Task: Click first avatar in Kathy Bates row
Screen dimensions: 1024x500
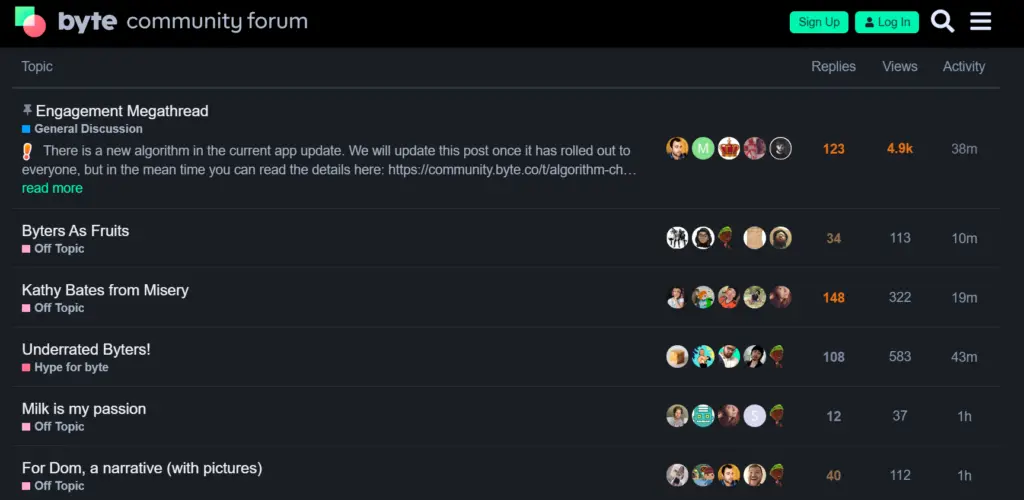Action: (677, 297)
